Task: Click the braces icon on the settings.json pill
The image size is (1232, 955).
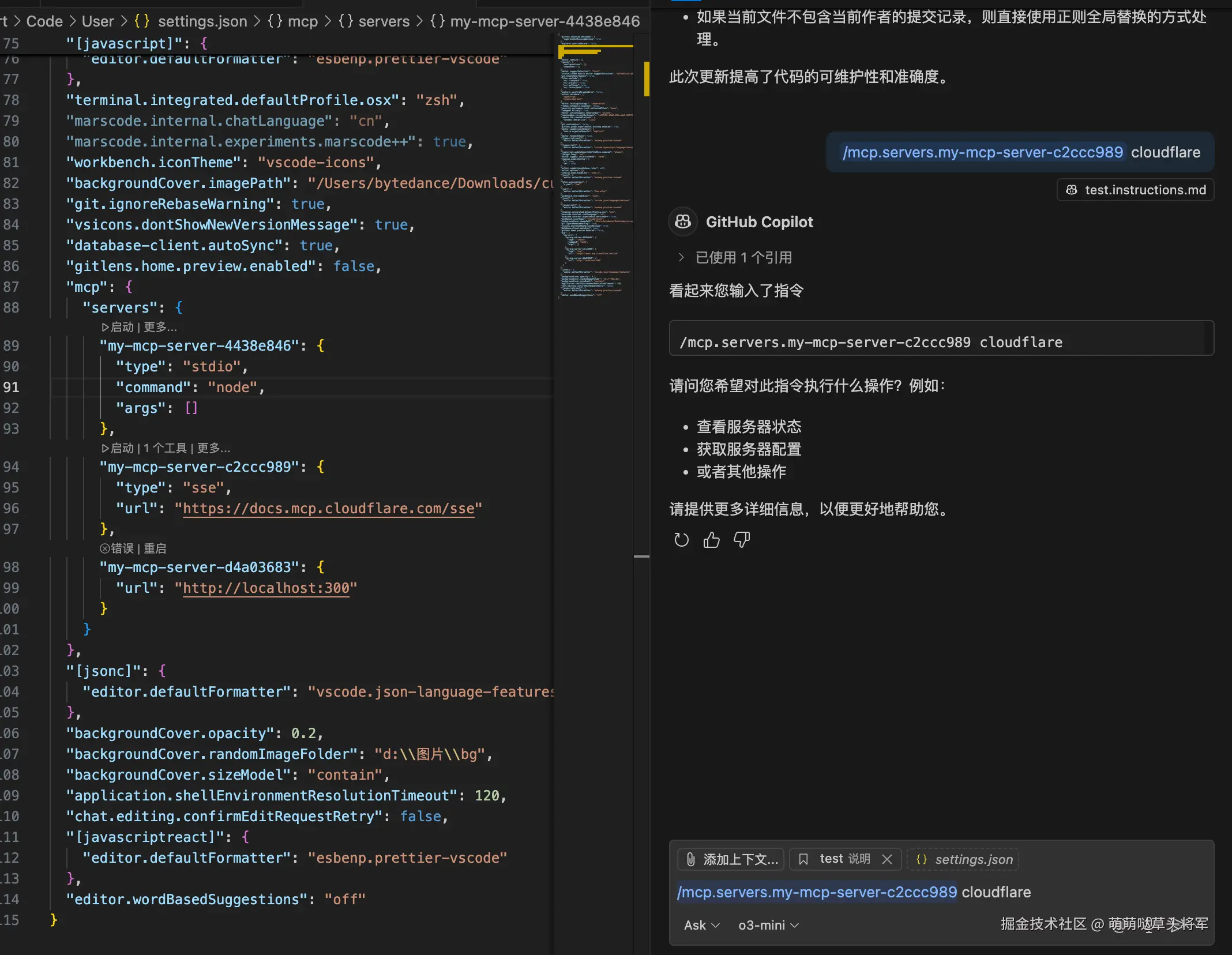Action: coord(922,859)
